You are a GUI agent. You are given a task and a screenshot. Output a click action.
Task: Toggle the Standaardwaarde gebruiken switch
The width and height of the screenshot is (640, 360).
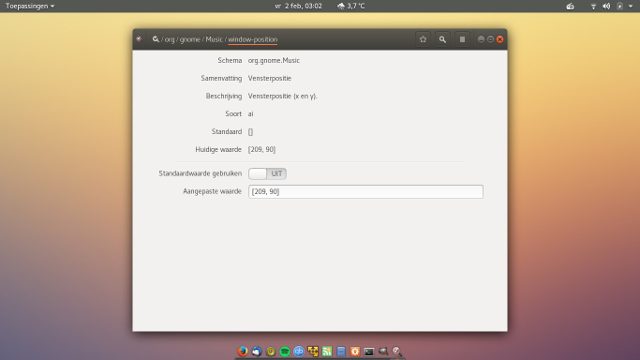[267, 173]
